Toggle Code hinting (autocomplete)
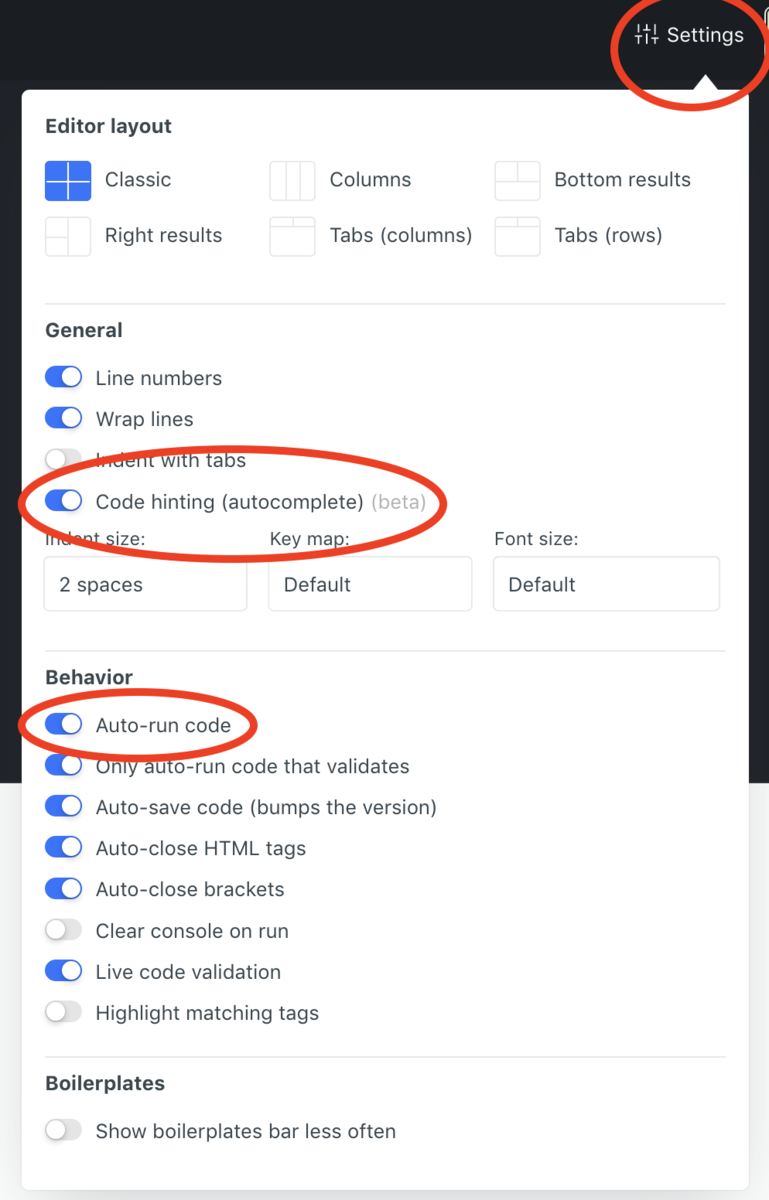This screenshot has width=769, height=1200. 63,501
